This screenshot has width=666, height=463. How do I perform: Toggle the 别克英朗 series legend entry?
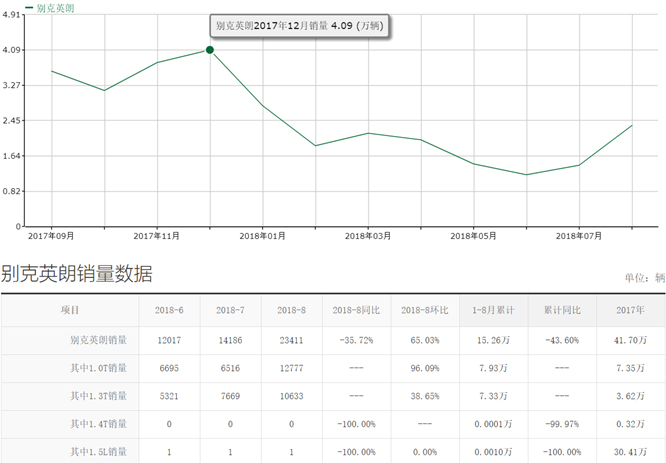pyautogui.click(x=50, y=8)
